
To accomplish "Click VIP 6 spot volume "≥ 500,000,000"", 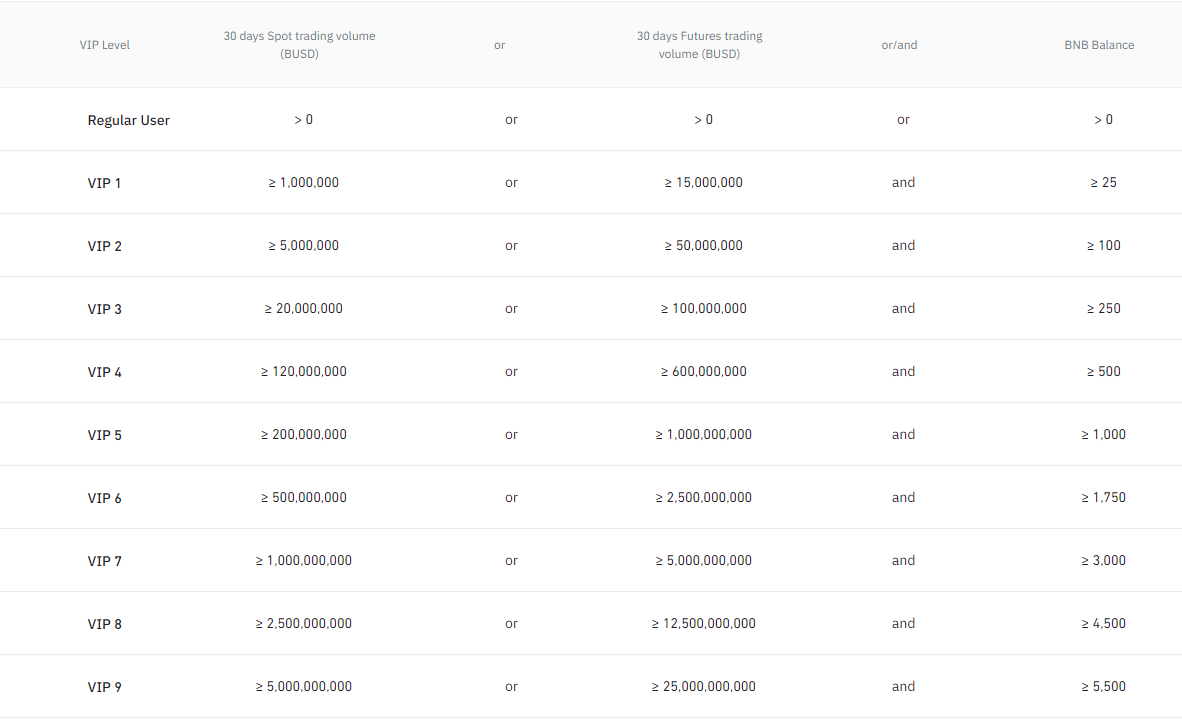I will coord(304,497).
